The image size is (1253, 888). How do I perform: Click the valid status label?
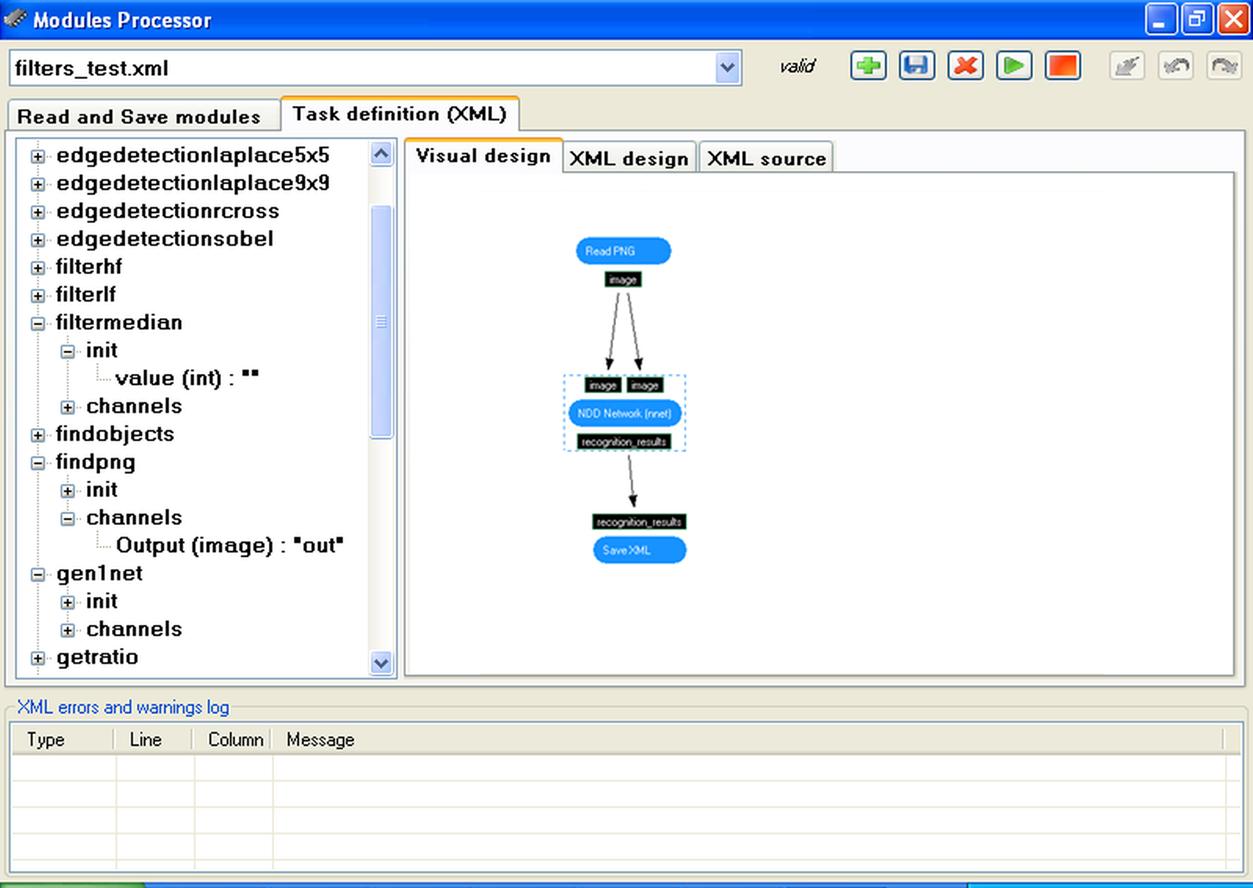point(797,67)
